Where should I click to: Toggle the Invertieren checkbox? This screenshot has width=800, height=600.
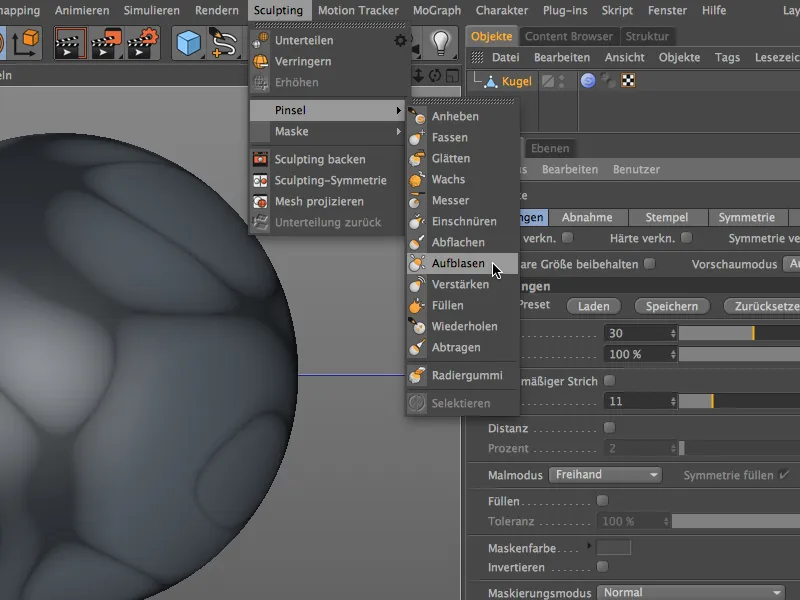click(602, 566)
